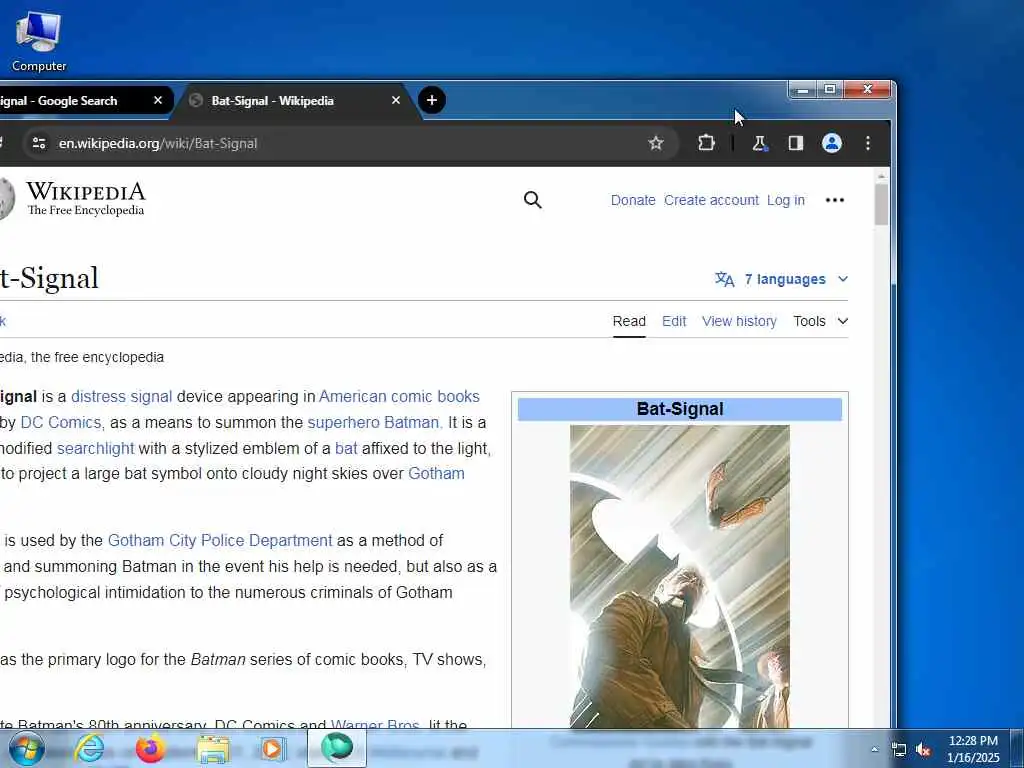Screen dimensions: 1024x768
Task: Open the network tray icon
Action: [x=899, y=750]
